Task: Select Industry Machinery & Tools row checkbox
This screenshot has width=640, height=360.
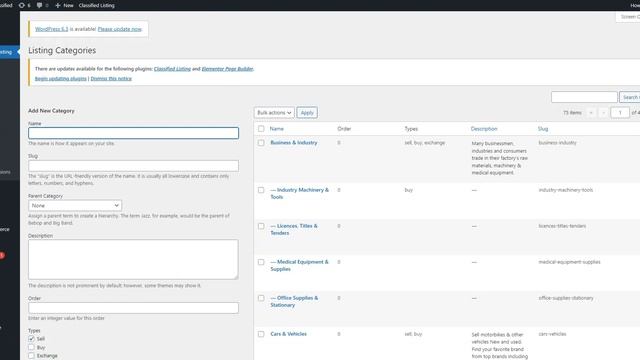Action: point(261,190)
